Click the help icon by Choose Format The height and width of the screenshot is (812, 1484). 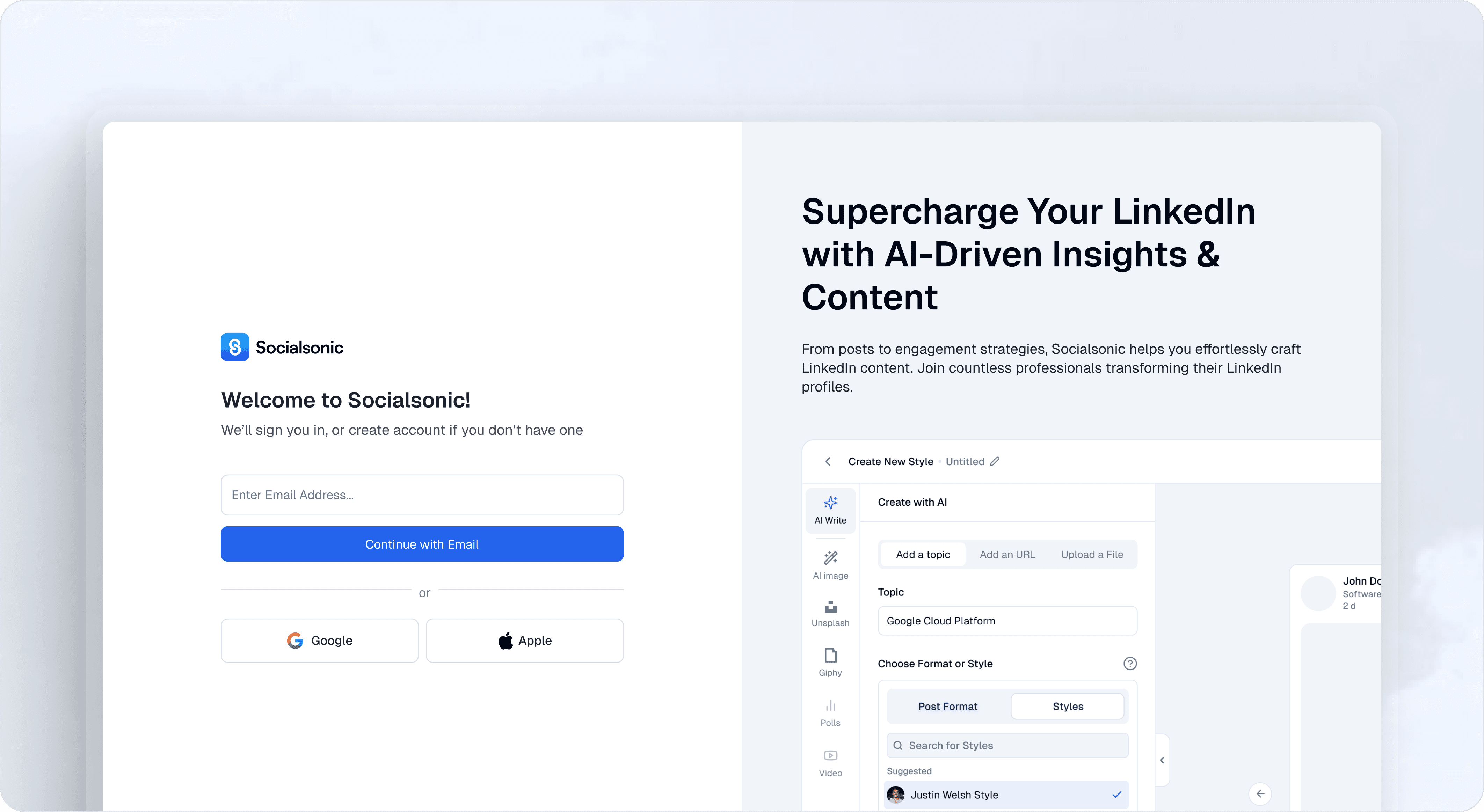click(1130, 664)
